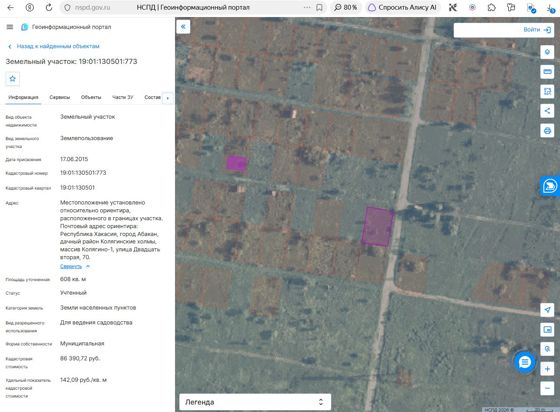Click the value Для ведения садоводства
The height and width of the screenshot is (412, 560).
click(x=96, y=323)
